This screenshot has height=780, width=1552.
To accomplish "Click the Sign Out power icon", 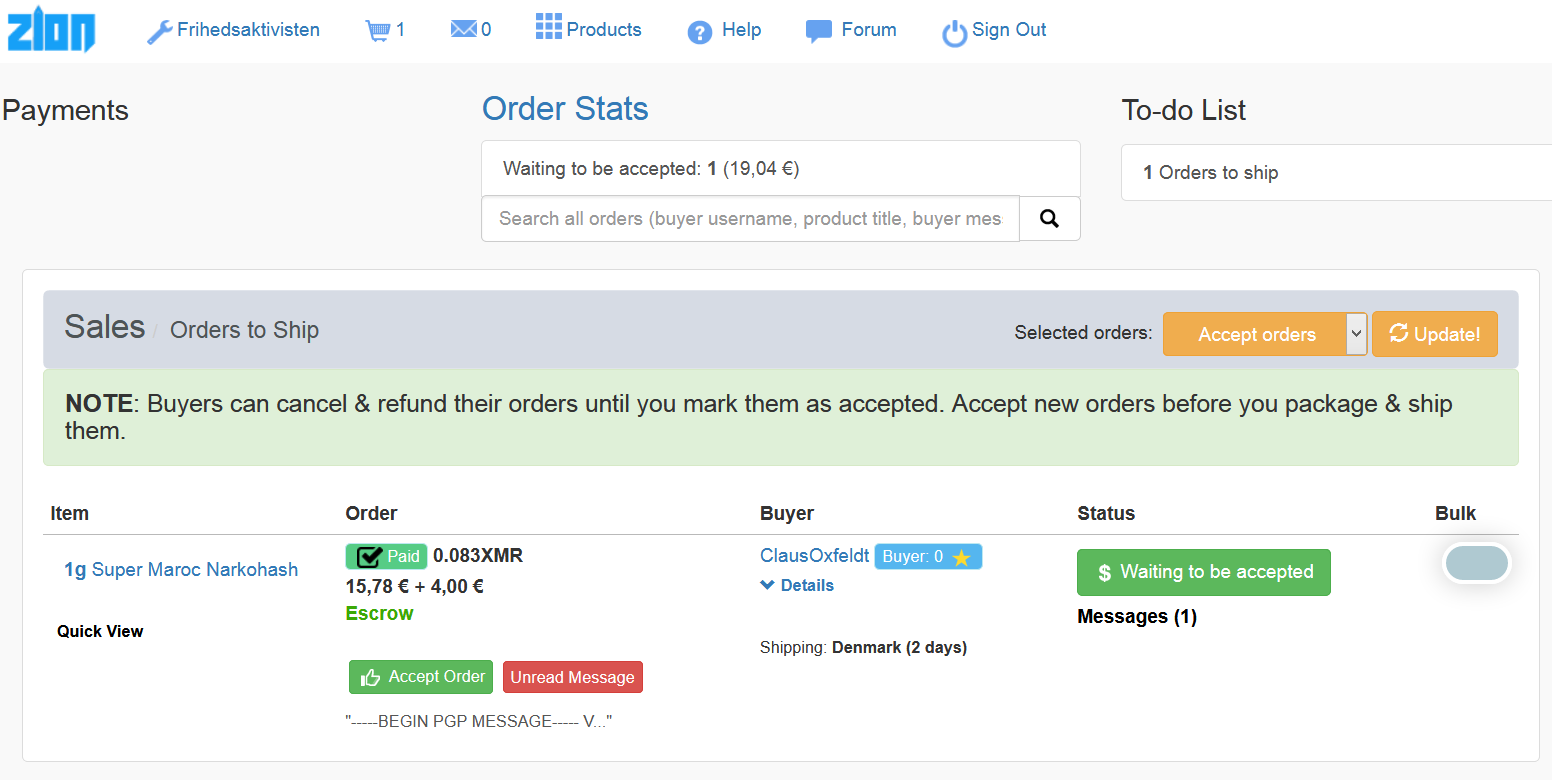I will point(955,33).
